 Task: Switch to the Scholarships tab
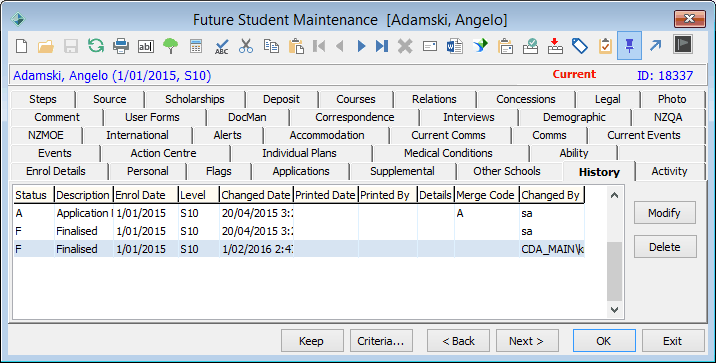point(195,99)
